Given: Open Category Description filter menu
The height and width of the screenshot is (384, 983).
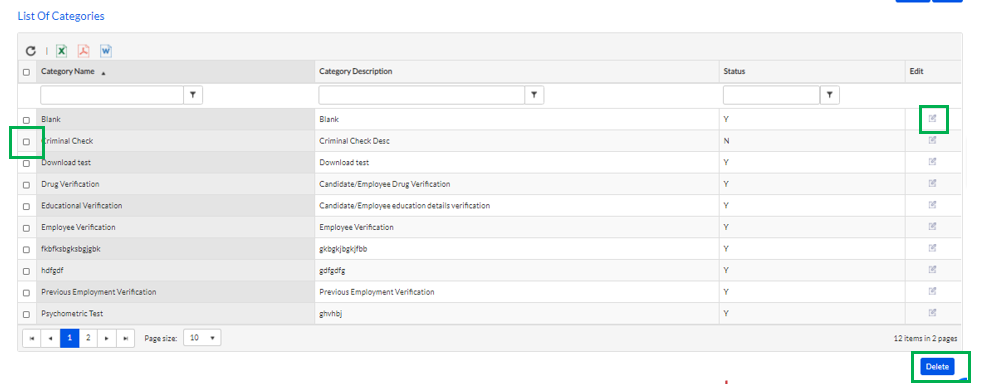Looking at the screenshot, I should tap(534, 95).
